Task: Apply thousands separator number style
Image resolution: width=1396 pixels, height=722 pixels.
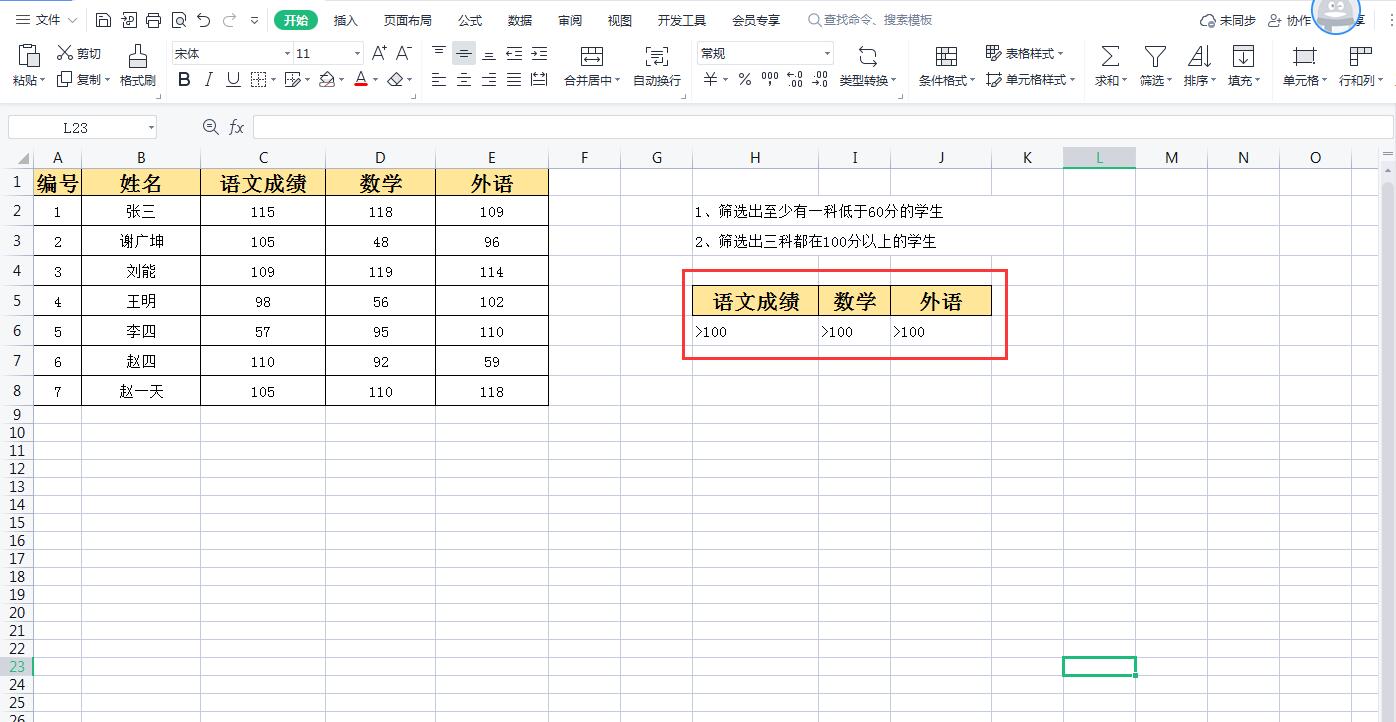Action: pos(770,80)
